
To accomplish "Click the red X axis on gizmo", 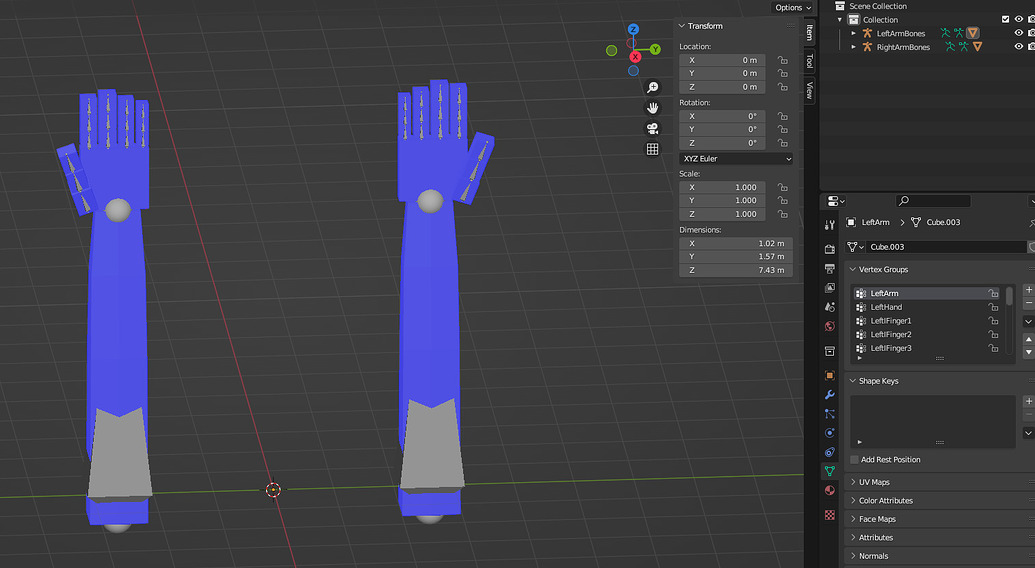I will tap(635, 57).
